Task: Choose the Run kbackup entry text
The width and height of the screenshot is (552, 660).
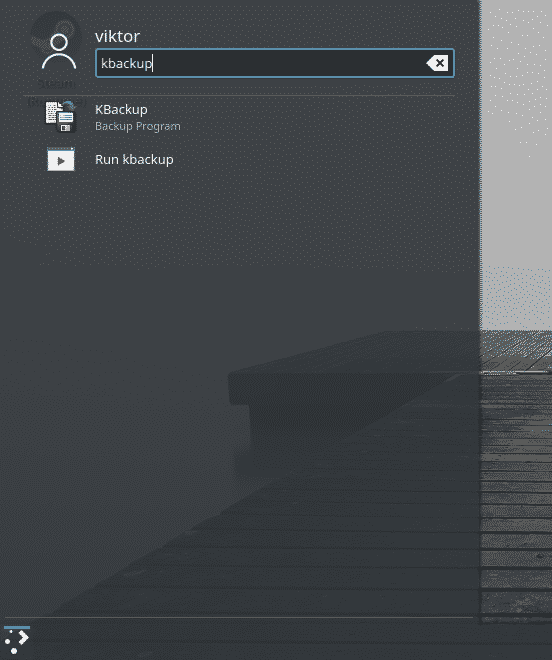Action: tap(134, 160)
